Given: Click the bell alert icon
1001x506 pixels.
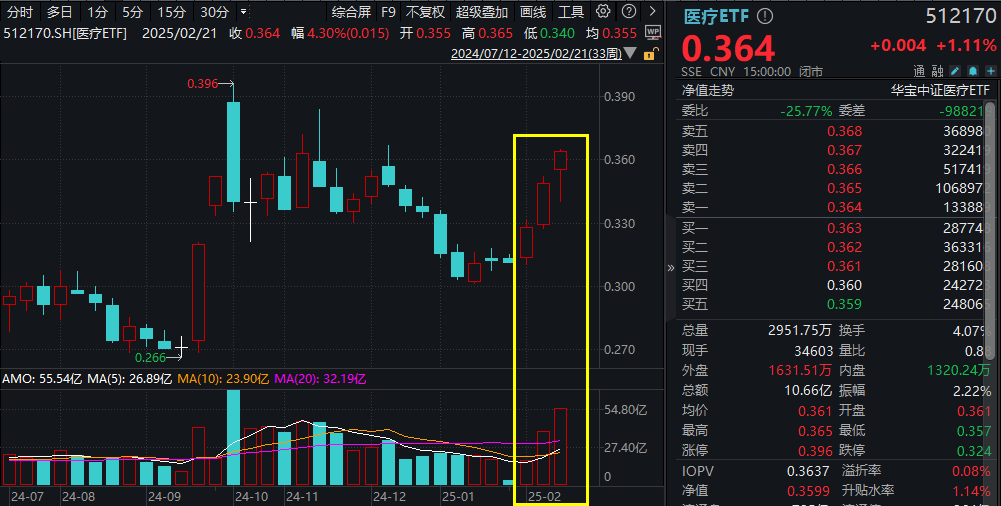Looking at the screenshot, I should tap(973, 71).
